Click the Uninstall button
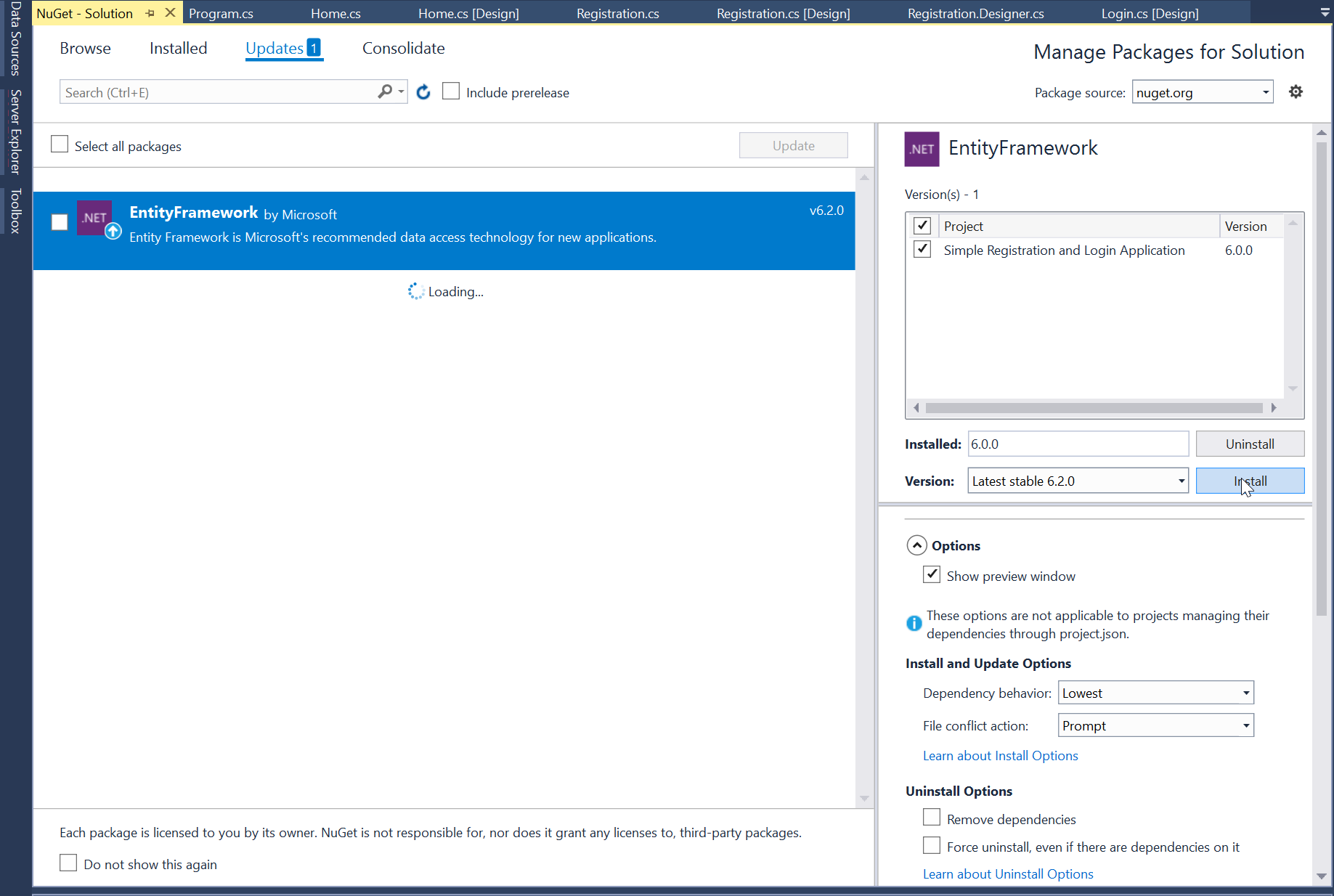Viewport: 1334px width, 896px height. (x=1250, y=444)
